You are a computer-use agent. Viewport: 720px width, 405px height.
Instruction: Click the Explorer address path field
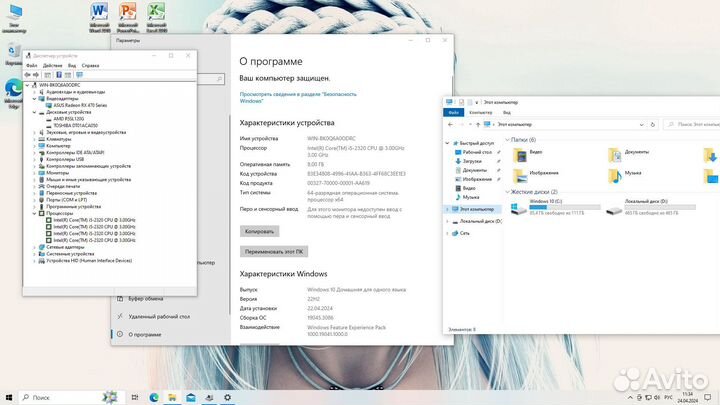pos(562,124)
